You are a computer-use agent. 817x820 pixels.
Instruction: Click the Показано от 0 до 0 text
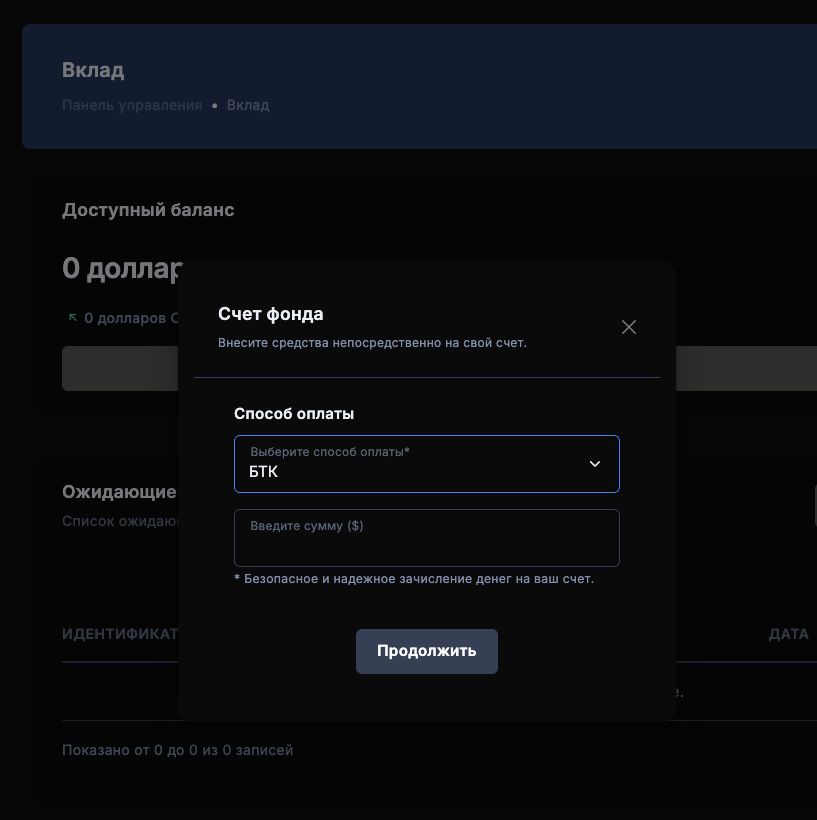point(177,750)
